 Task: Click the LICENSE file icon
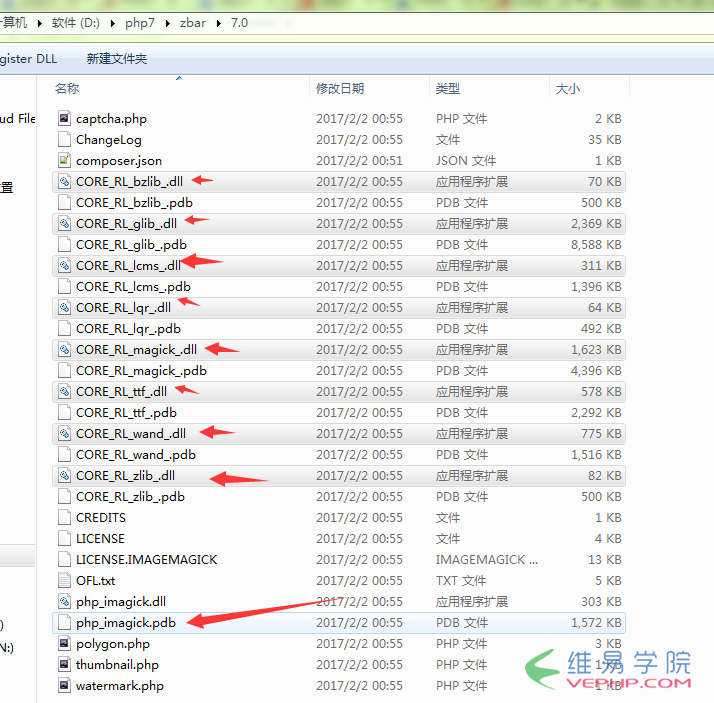click(65, 539)
